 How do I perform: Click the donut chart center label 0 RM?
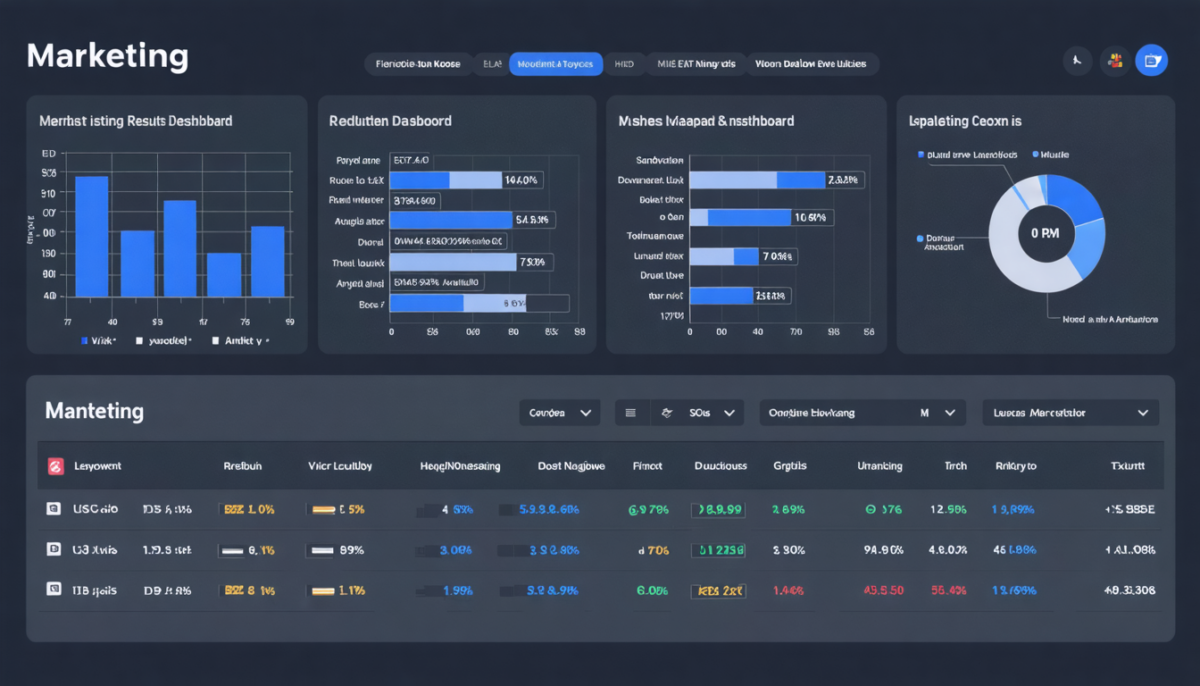click(x=1045, y=234)
